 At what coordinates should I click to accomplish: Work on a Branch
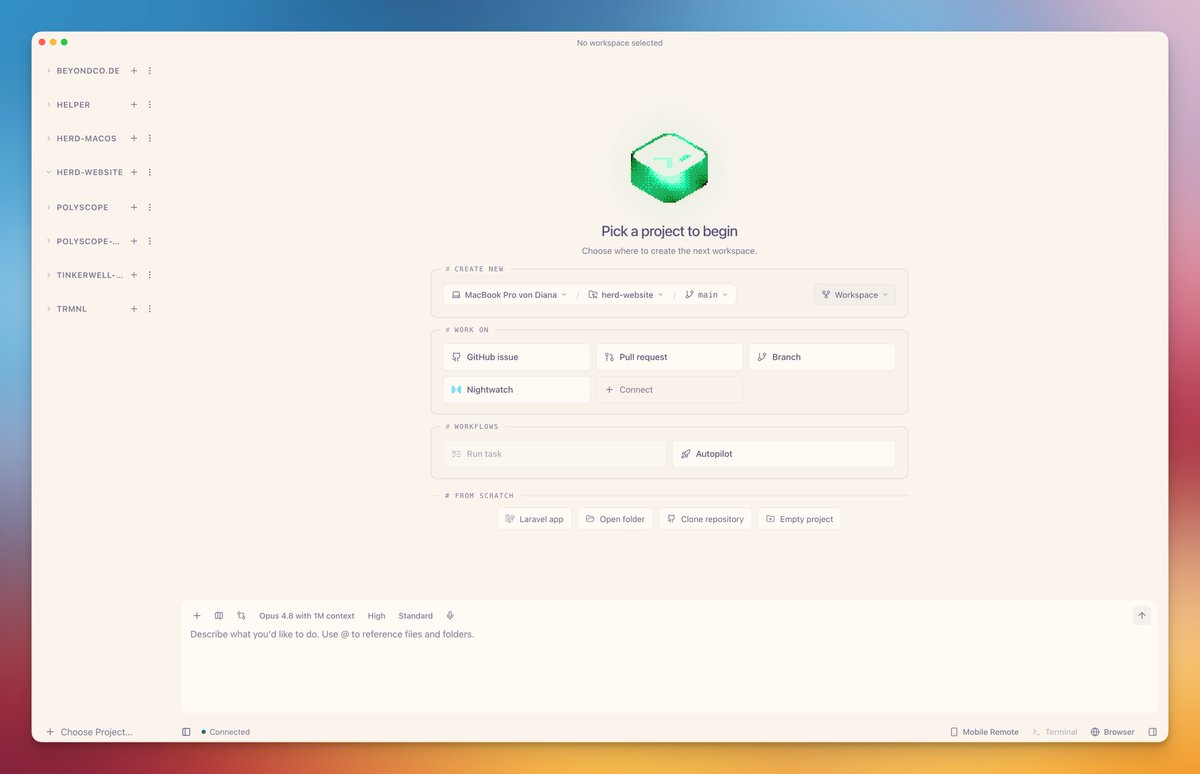click(822, 357)
